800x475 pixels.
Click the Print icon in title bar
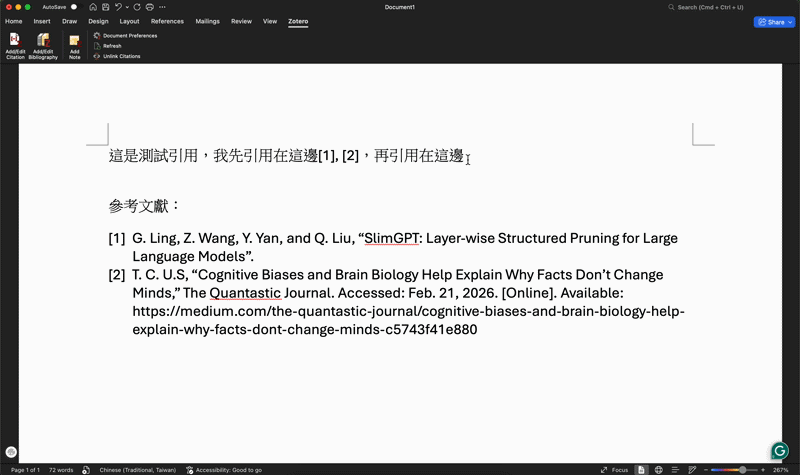[x=149, y=7]
